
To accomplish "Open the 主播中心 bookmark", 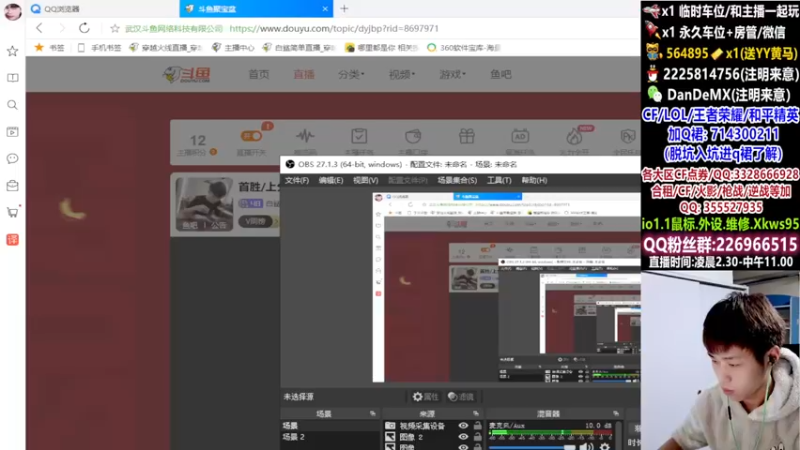I will 233,47.
